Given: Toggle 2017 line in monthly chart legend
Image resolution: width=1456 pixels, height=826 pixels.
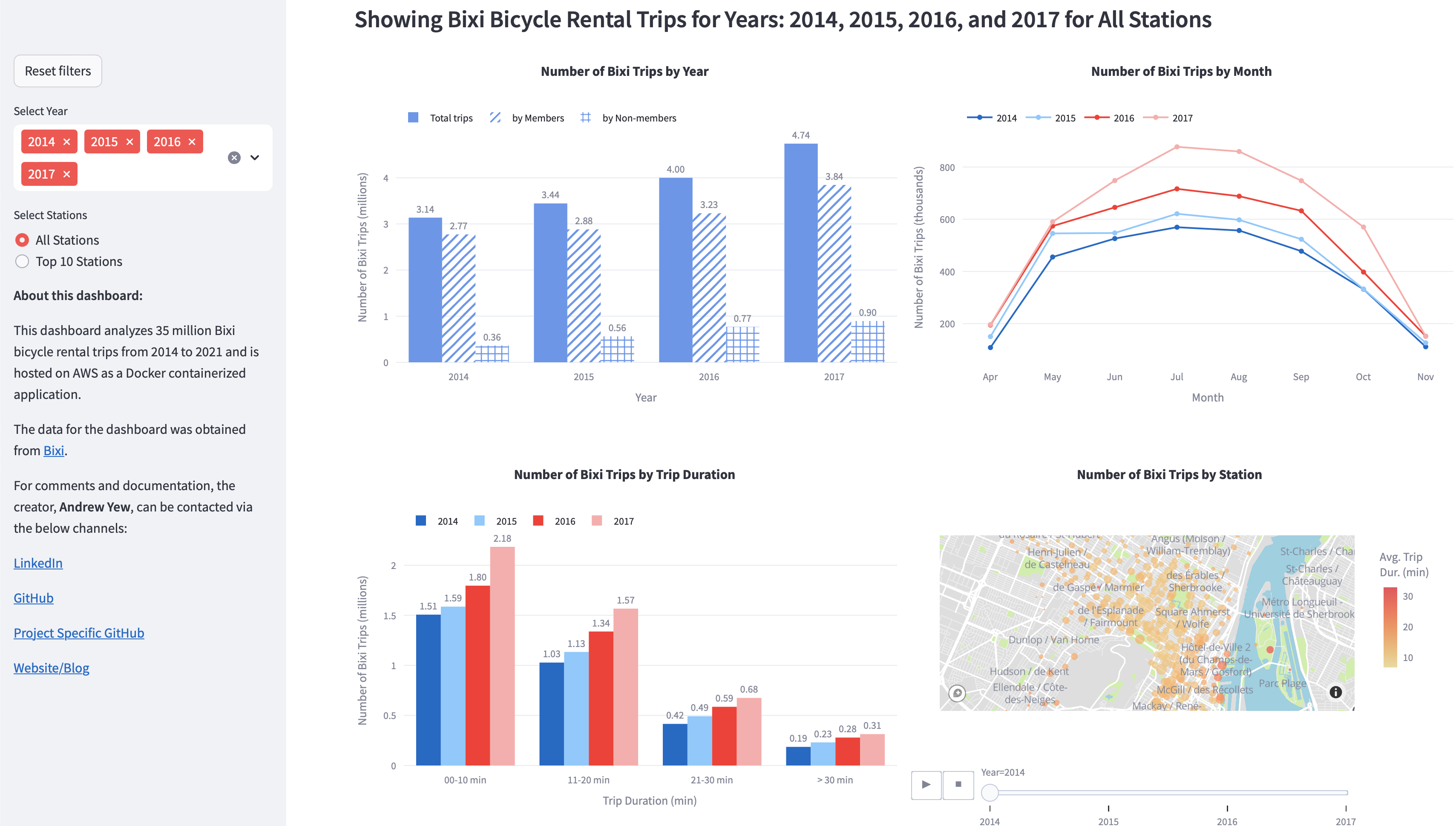Looking at the screenshot, I should 1168,118.
